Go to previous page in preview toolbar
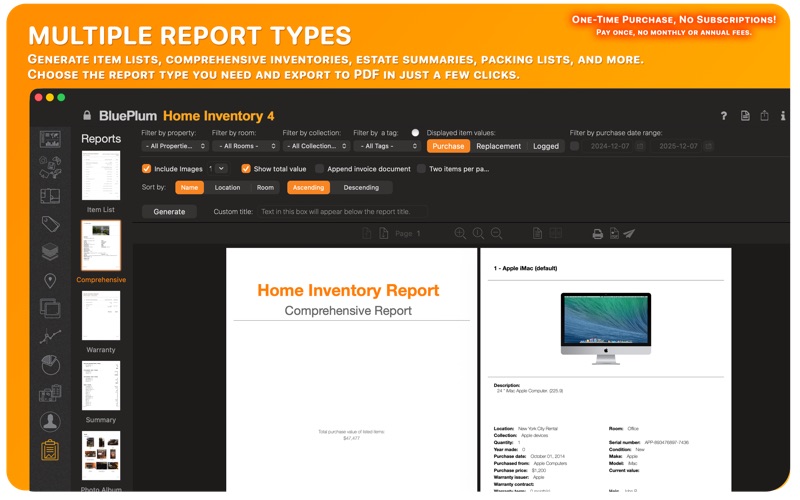 [366, 233]
